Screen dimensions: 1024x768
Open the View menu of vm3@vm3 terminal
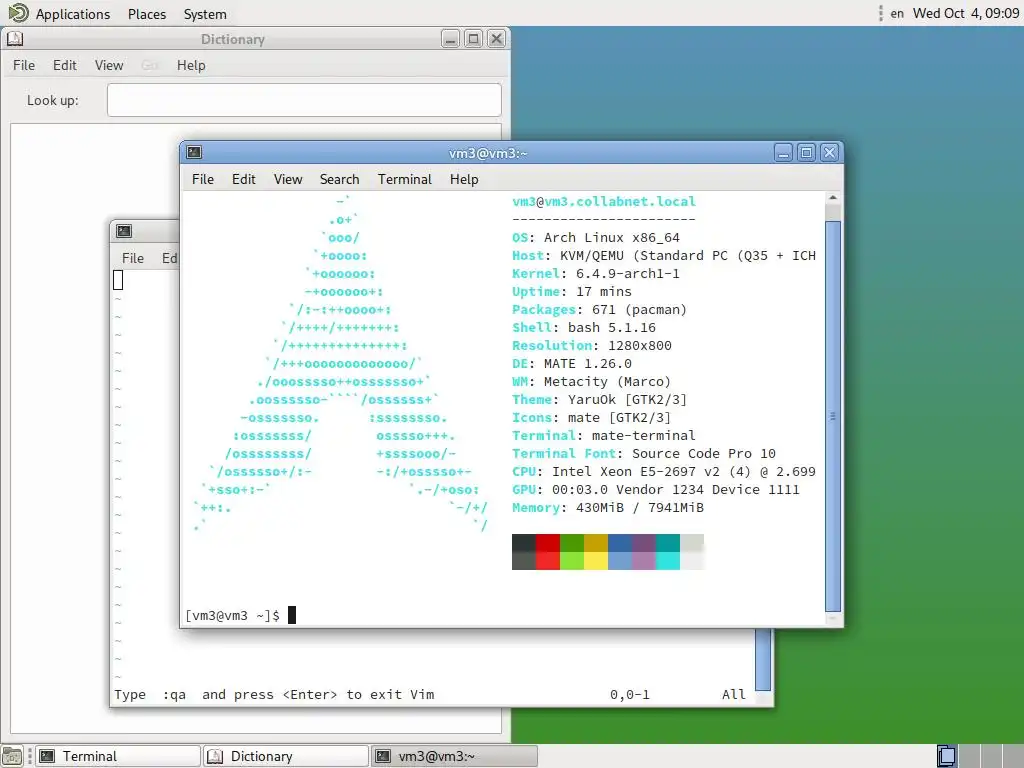[288, 179]
